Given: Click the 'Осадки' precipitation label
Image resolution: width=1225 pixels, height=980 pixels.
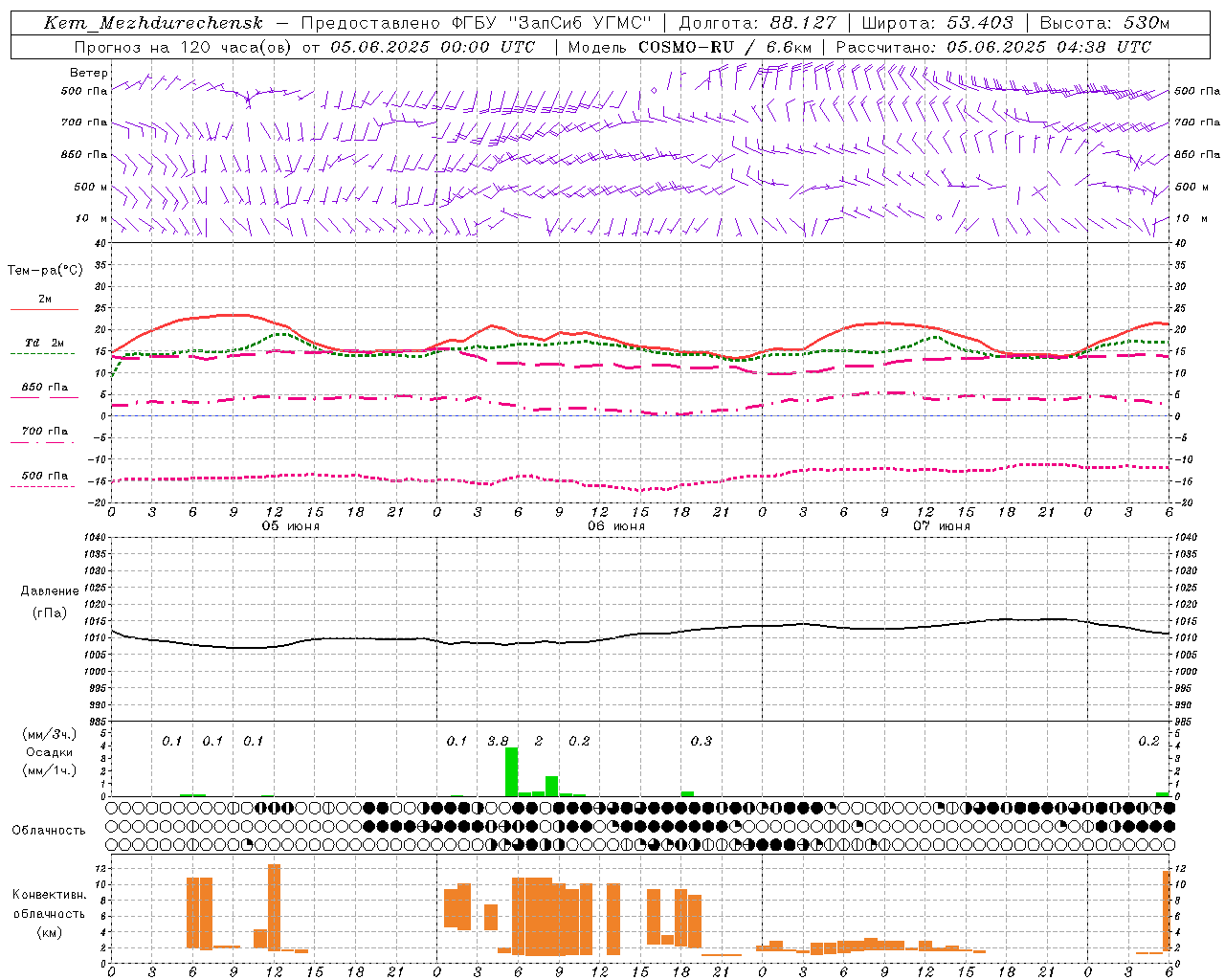Looking at the screenshot, I should tap(50, 752).
